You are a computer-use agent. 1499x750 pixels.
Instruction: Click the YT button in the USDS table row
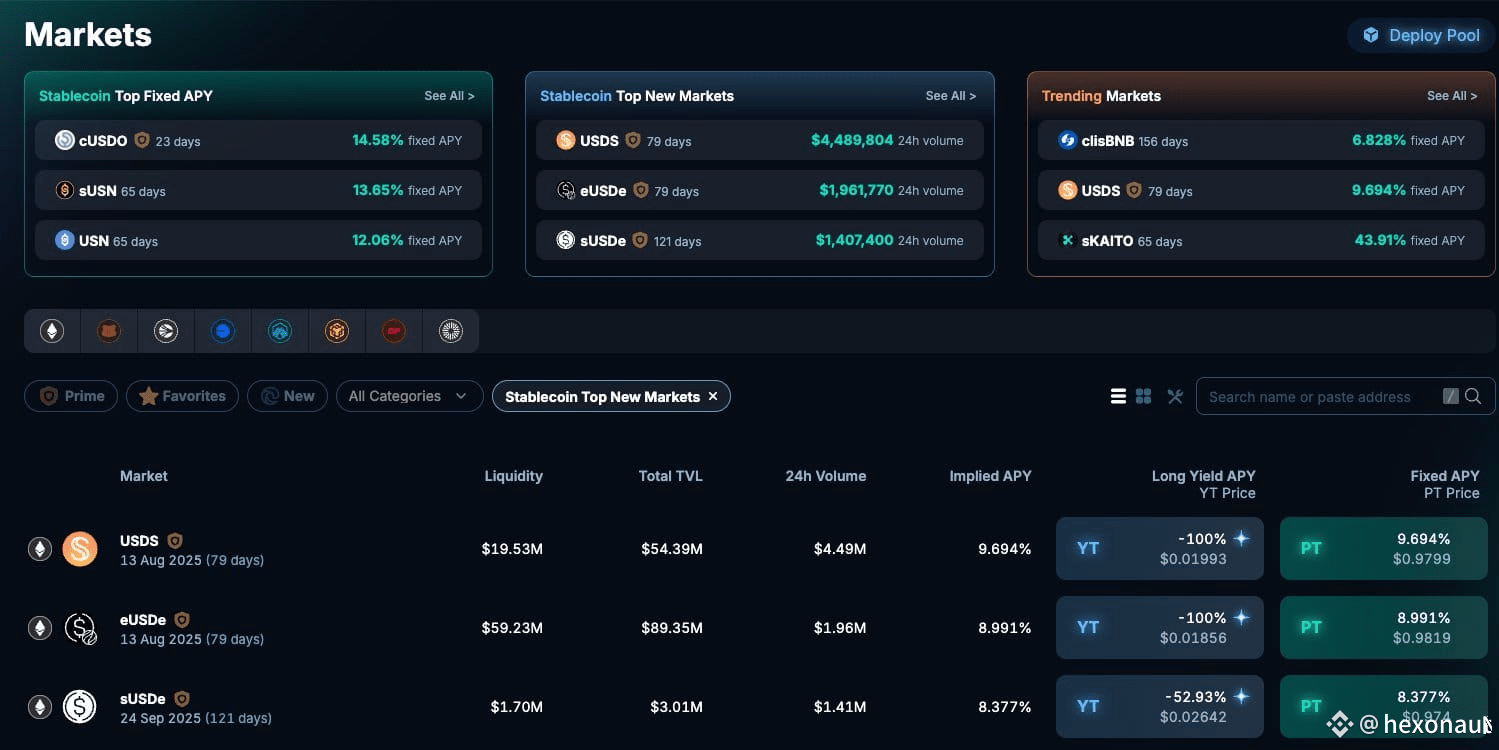pos(1160,548)
